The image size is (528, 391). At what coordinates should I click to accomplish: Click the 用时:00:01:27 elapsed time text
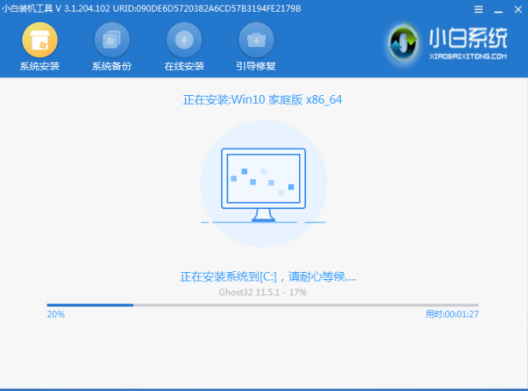[452, 314]
